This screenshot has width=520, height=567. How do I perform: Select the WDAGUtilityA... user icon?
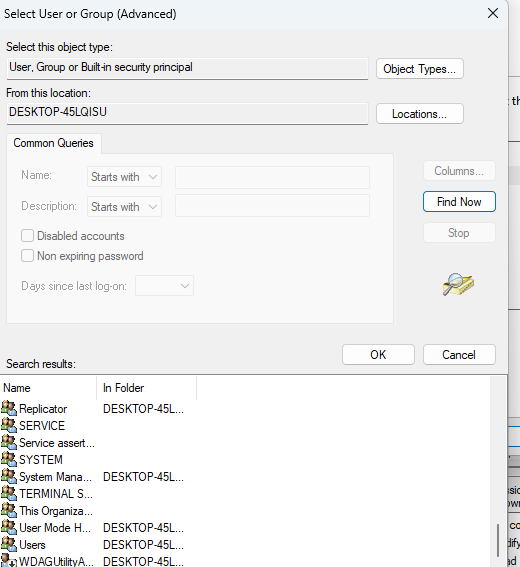tap(9, 560)
